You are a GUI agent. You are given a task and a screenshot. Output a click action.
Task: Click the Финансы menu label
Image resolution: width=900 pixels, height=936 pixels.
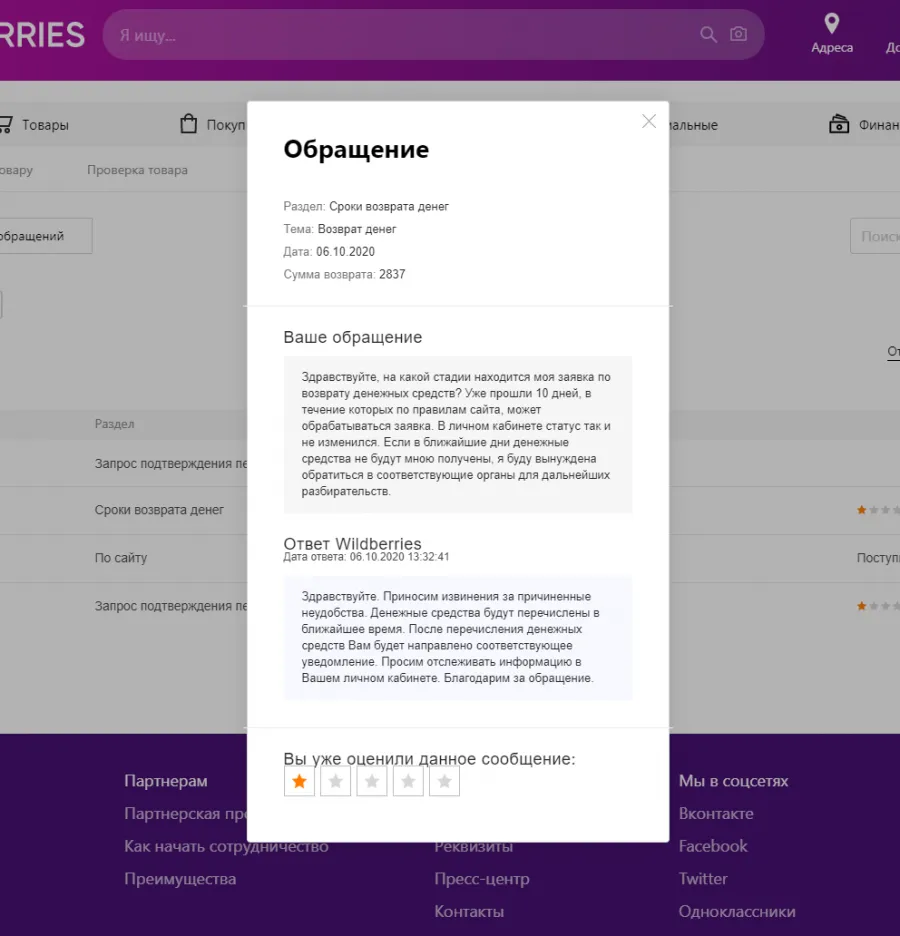click(879, 125)
